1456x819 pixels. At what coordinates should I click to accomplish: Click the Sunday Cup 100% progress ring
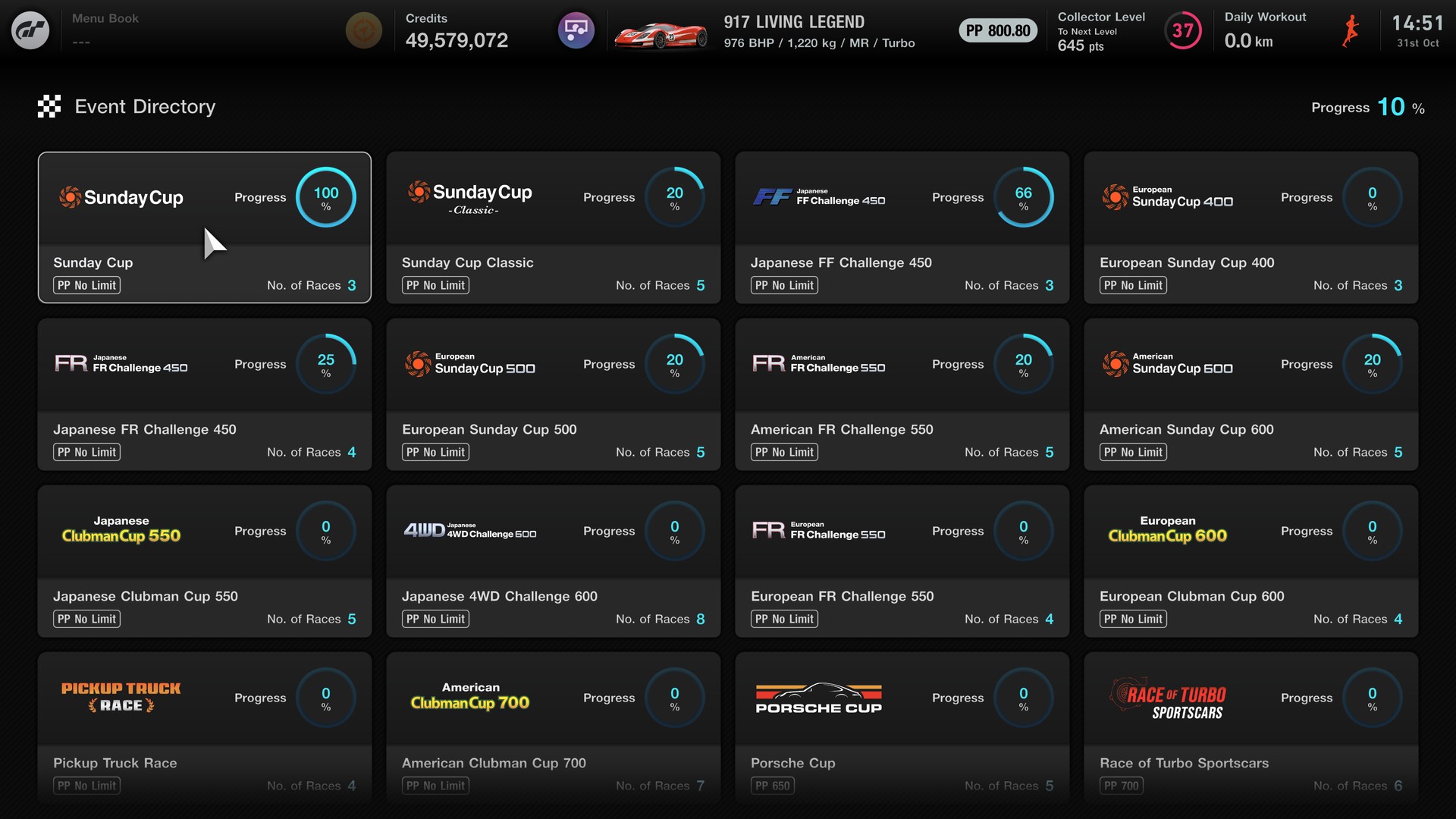click(x=326, y=197)
